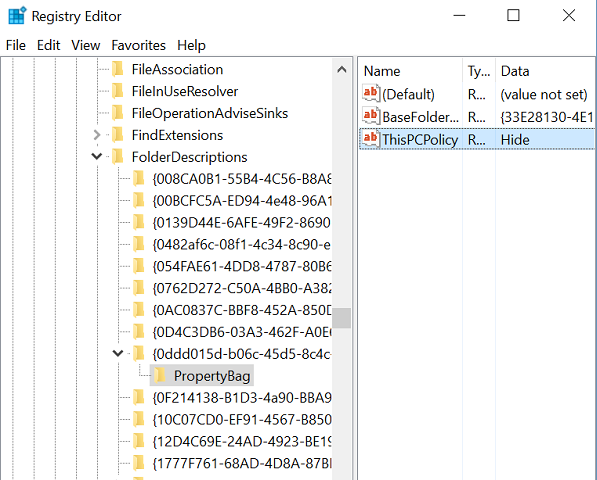Select the FindExtensions folder icon
Screen dimensions: 597x480
click(118, 135)
